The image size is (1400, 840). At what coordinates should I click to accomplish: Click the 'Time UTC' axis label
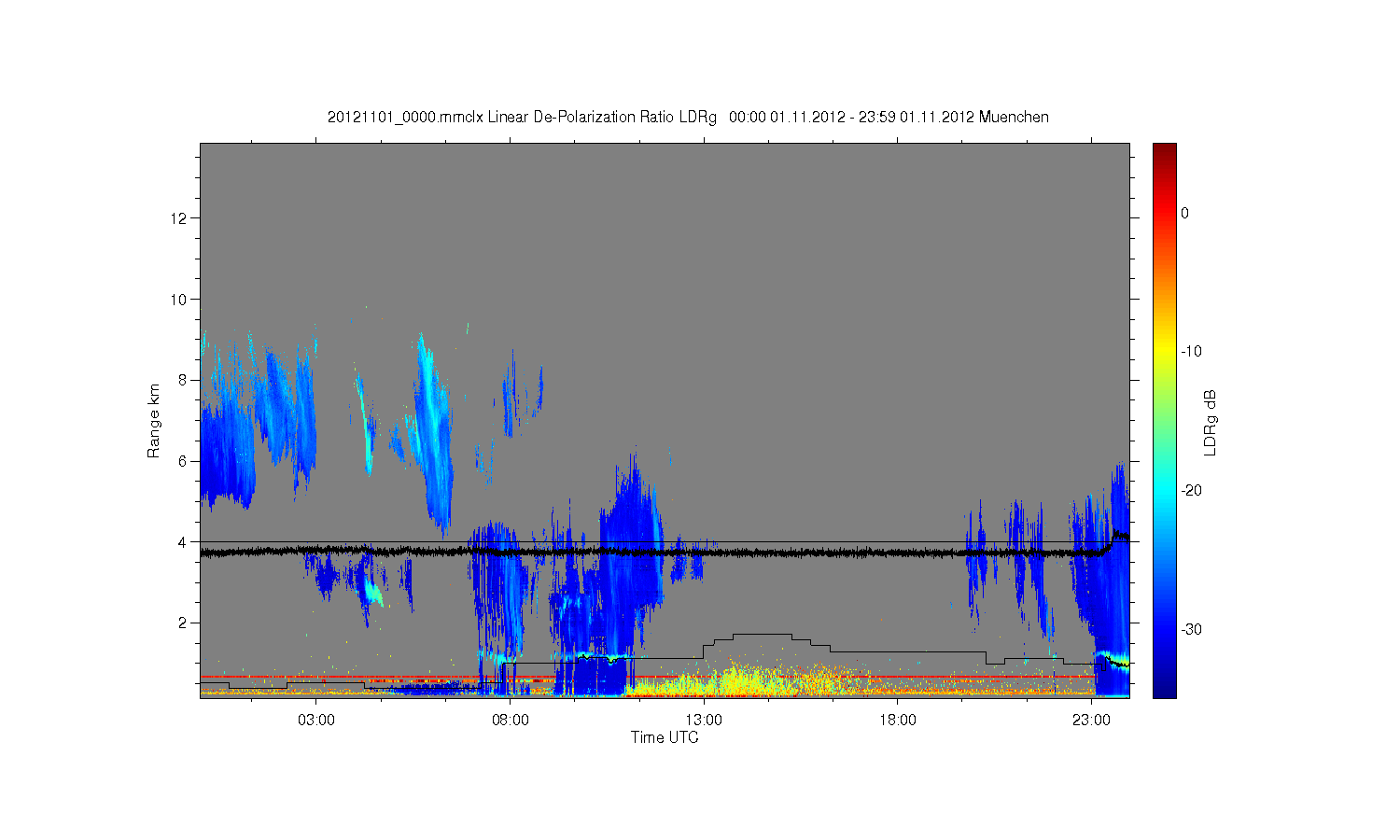click(x=665, y=737)
